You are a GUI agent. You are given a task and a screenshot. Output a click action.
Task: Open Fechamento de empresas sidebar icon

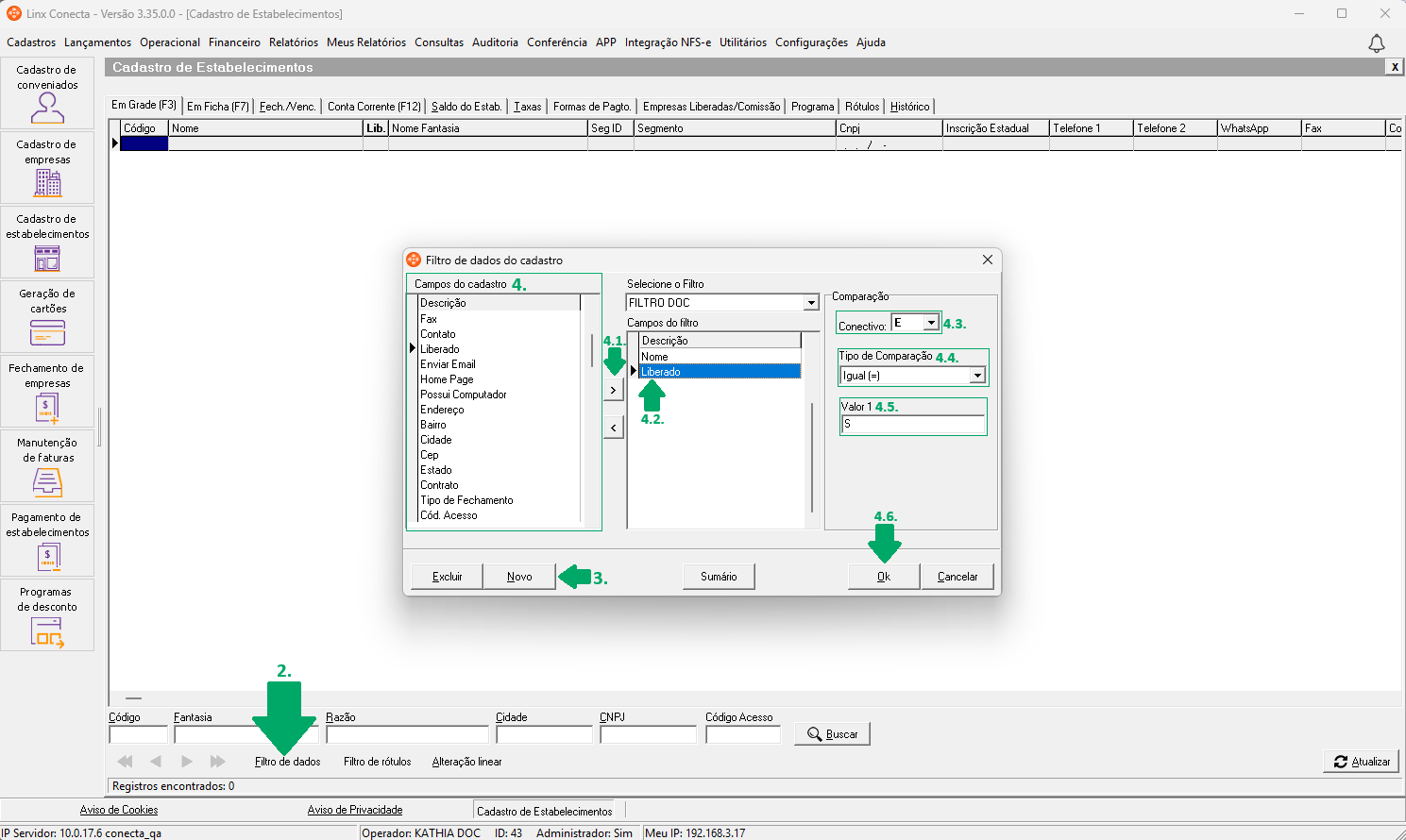(47, 391)
